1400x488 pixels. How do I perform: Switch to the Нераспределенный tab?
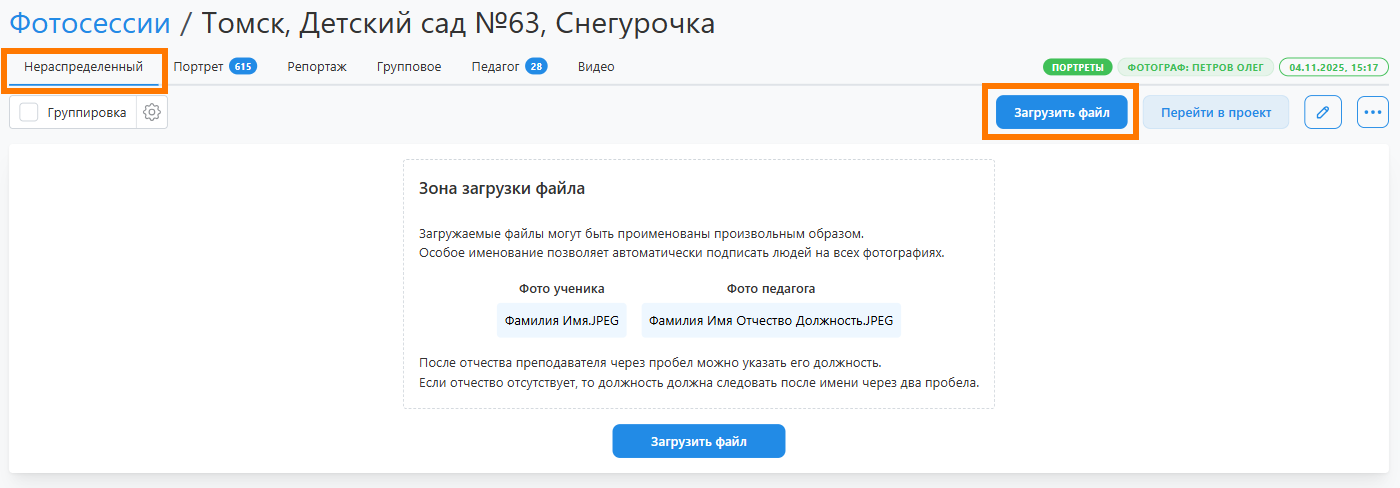click(x=84, y=67)
